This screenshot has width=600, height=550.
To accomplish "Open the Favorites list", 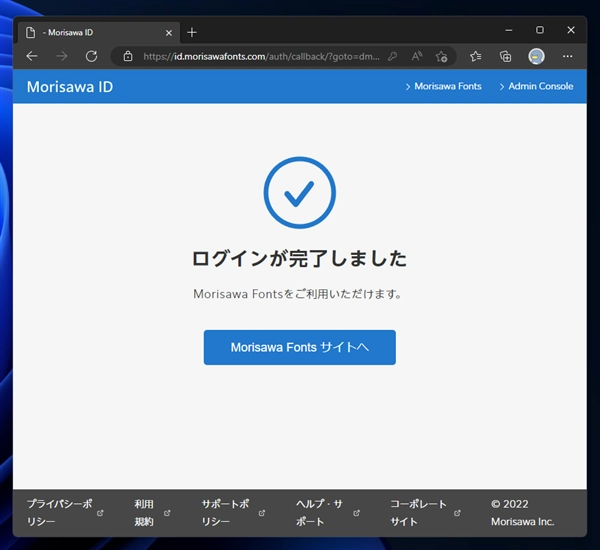I will (x=476, y=57).
